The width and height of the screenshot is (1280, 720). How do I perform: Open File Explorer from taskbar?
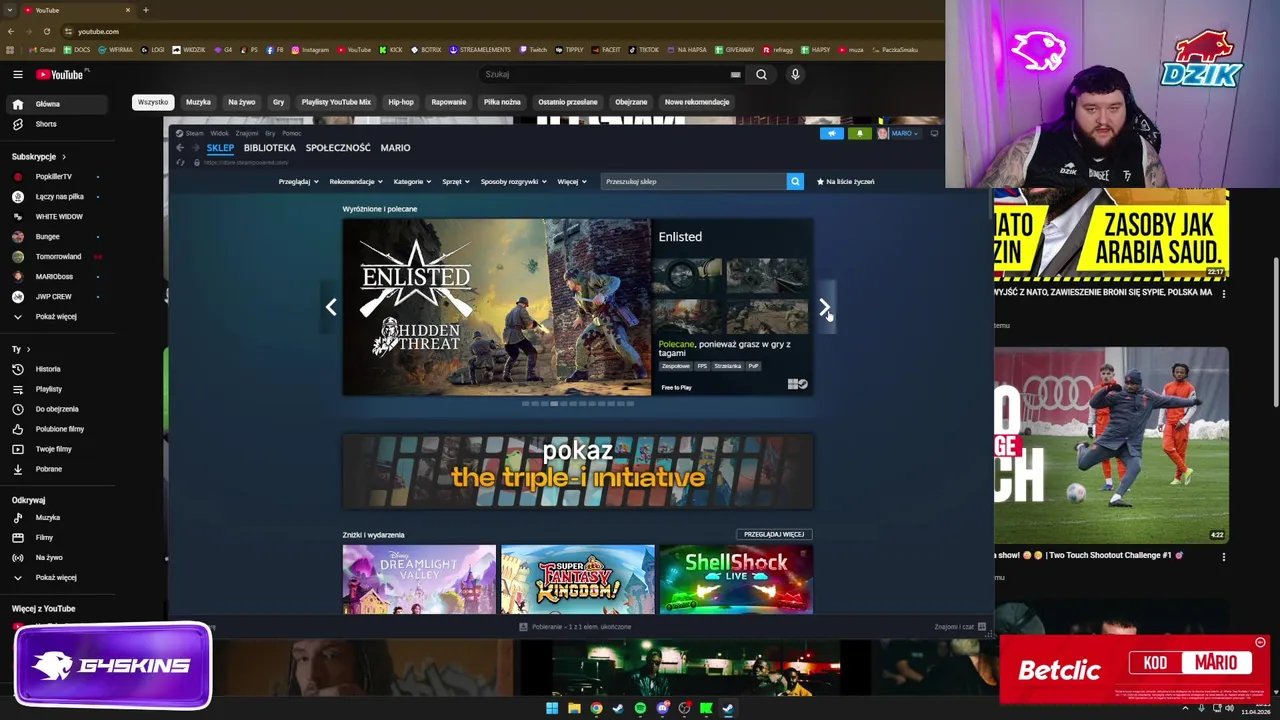574,709
